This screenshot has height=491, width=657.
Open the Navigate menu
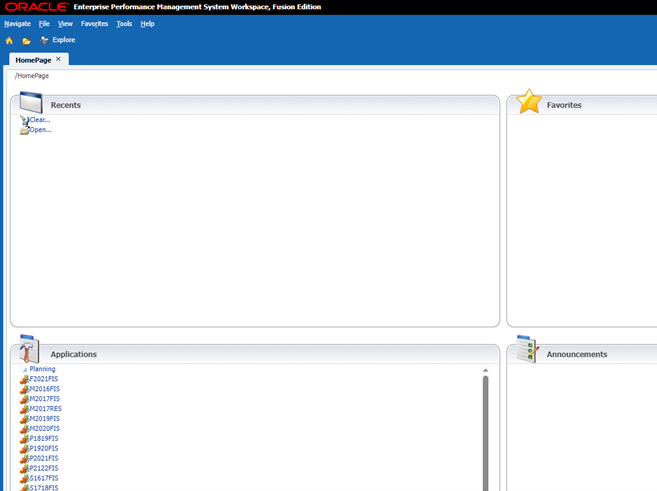pyautogui.click(x=17, y=23)
